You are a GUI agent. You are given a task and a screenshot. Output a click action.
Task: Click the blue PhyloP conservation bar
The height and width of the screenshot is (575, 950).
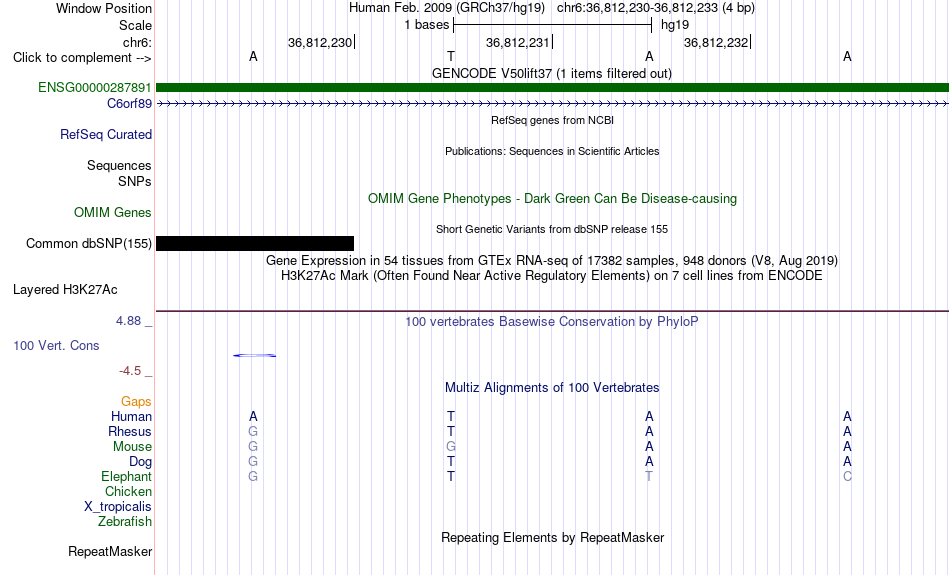[x=254, y=355]
